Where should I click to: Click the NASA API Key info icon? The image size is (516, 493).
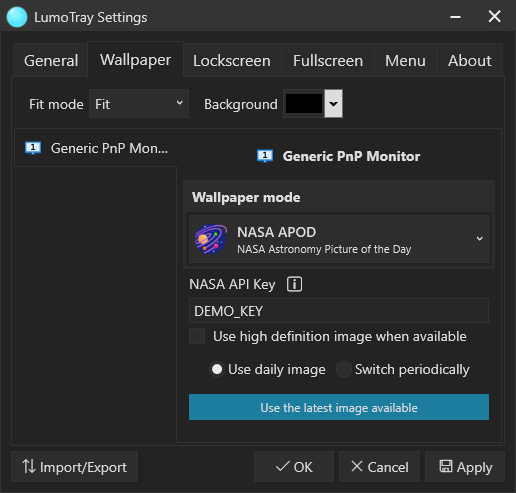click(294, 284)
